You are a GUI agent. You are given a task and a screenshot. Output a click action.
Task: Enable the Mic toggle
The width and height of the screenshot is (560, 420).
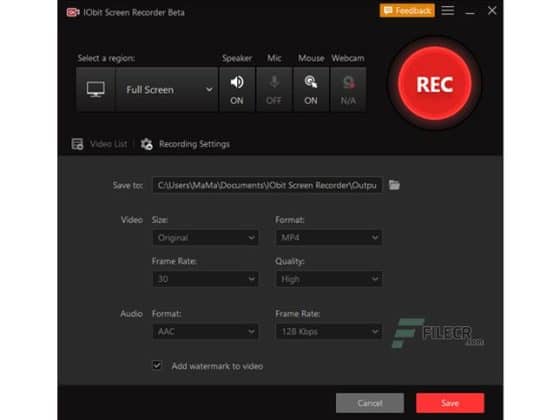274,90
